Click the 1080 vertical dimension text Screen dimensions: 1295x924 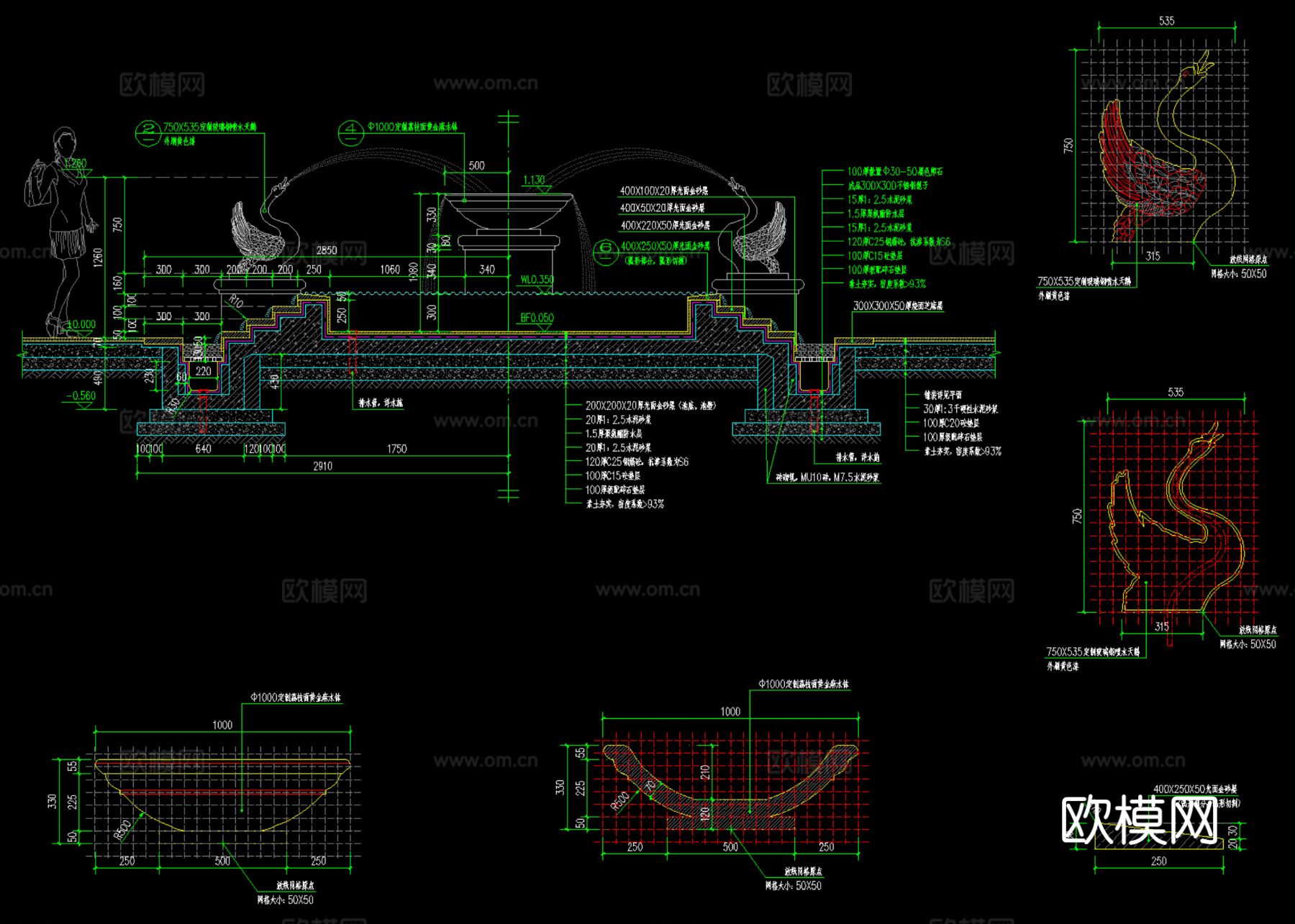click(x=413, y=272)
